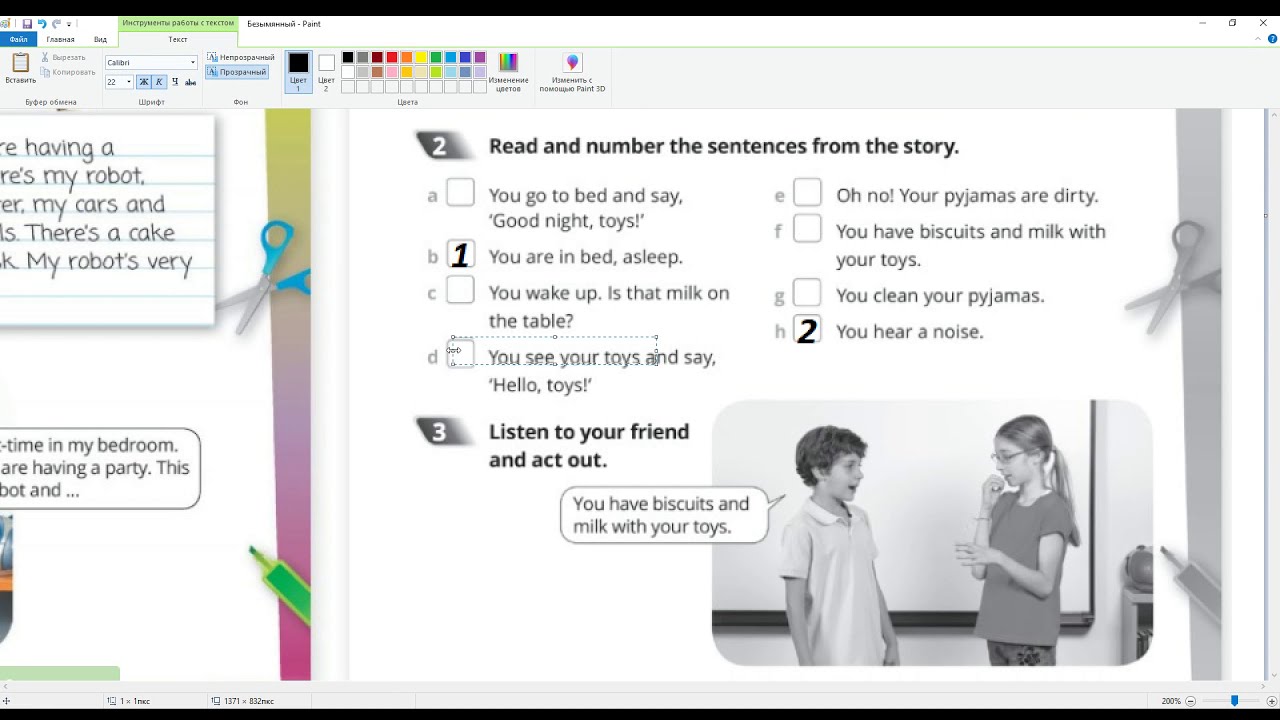Click checkbox beside 'You go to bed'
This screenshot has width=1280, height=720.
[460, 192]
